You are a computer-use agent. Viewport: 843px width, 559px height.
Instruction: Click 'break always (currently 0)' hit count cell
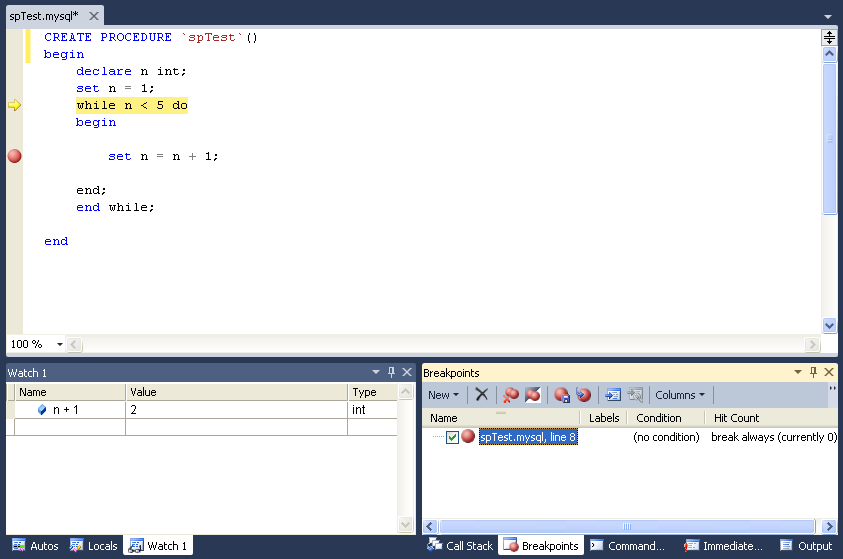774,437
